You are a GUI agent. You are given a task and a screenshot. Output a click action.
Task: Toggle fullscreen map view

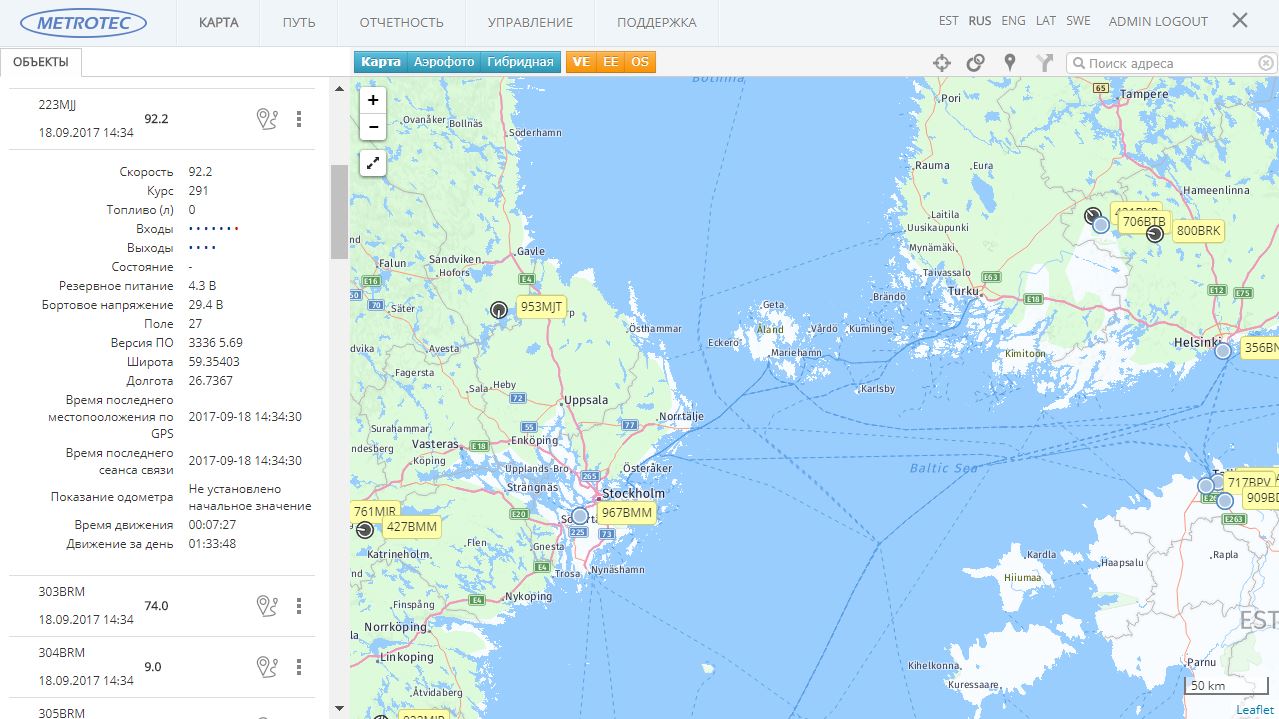373,163
